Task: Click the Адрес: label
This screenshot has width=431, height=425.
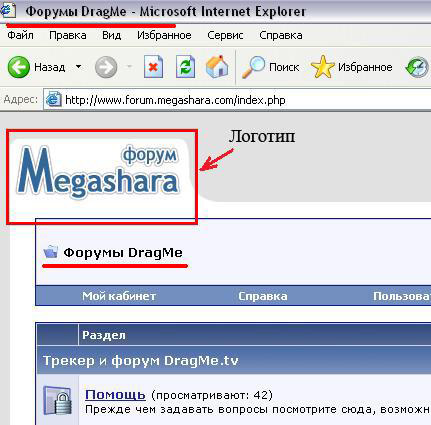Action: click(x=21, y=100)
